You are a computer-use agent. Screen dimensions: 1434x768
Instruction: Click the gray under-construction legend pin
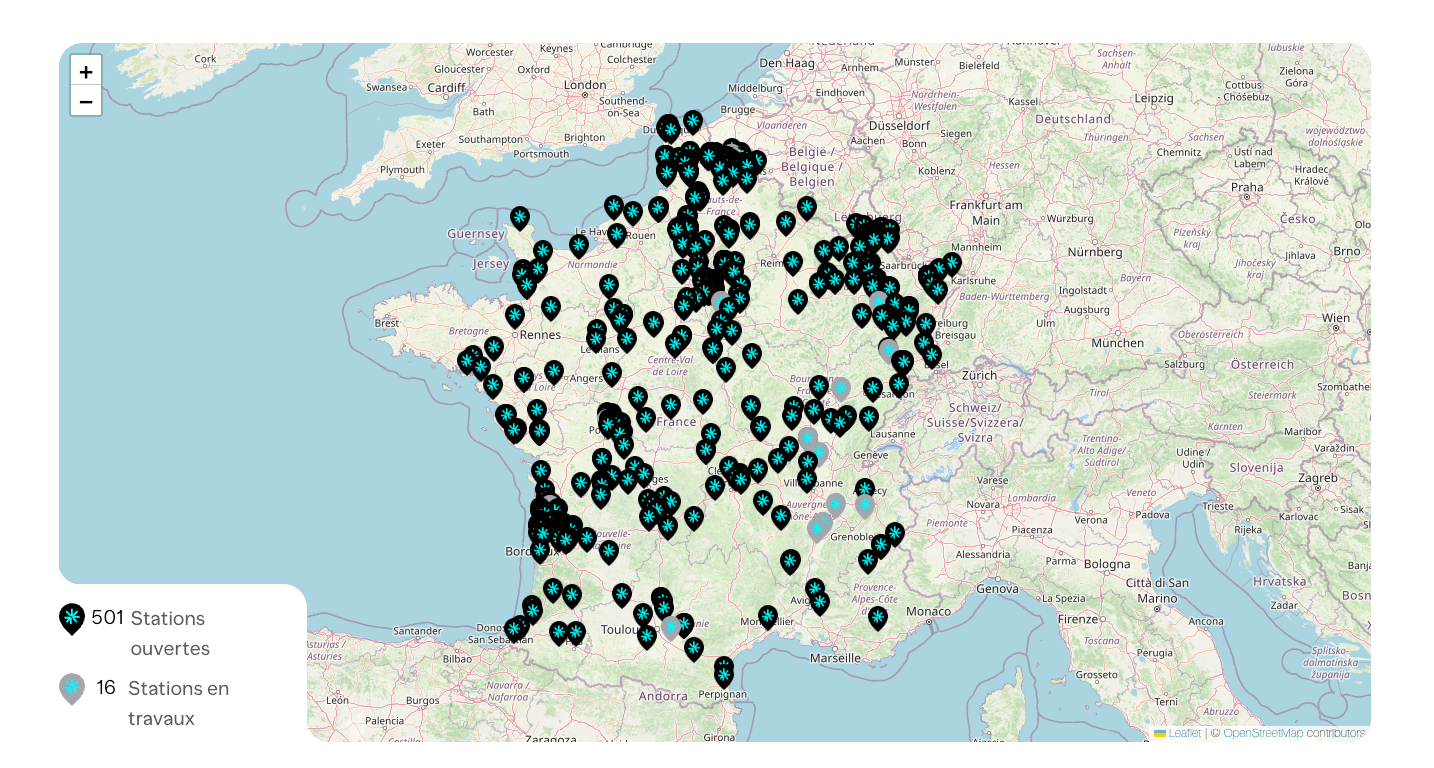pyautogui.click(x=72, y=689)
